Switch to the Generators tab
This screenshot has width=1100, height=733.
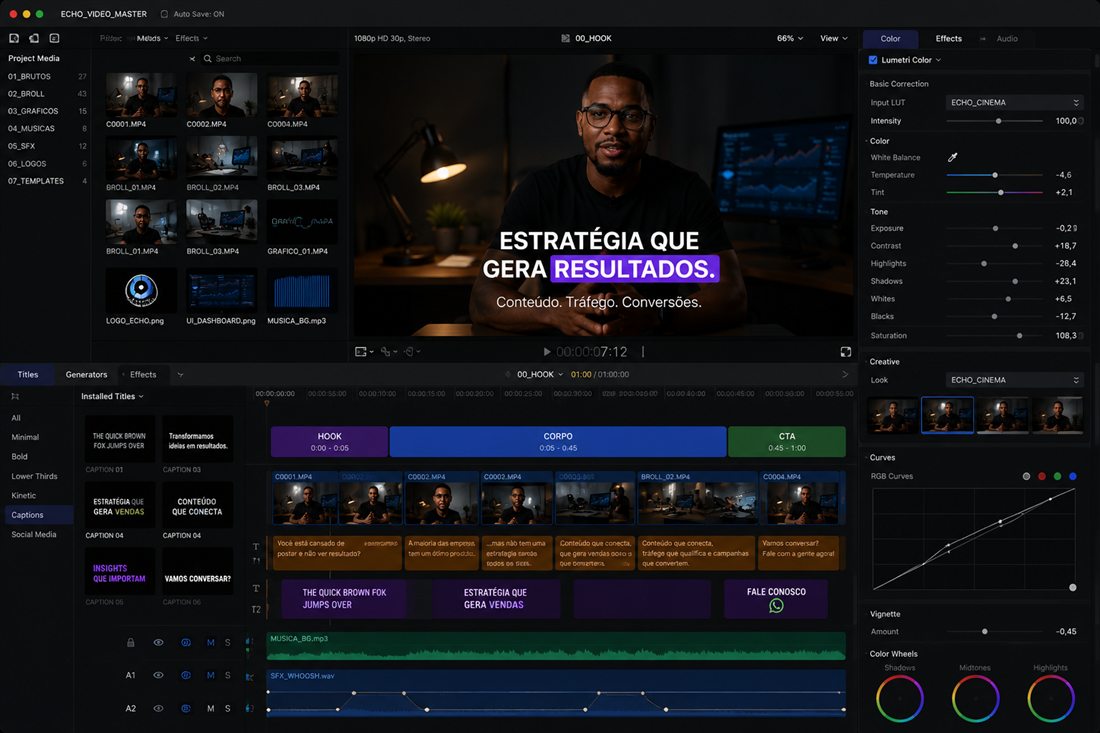coord(86,375)
